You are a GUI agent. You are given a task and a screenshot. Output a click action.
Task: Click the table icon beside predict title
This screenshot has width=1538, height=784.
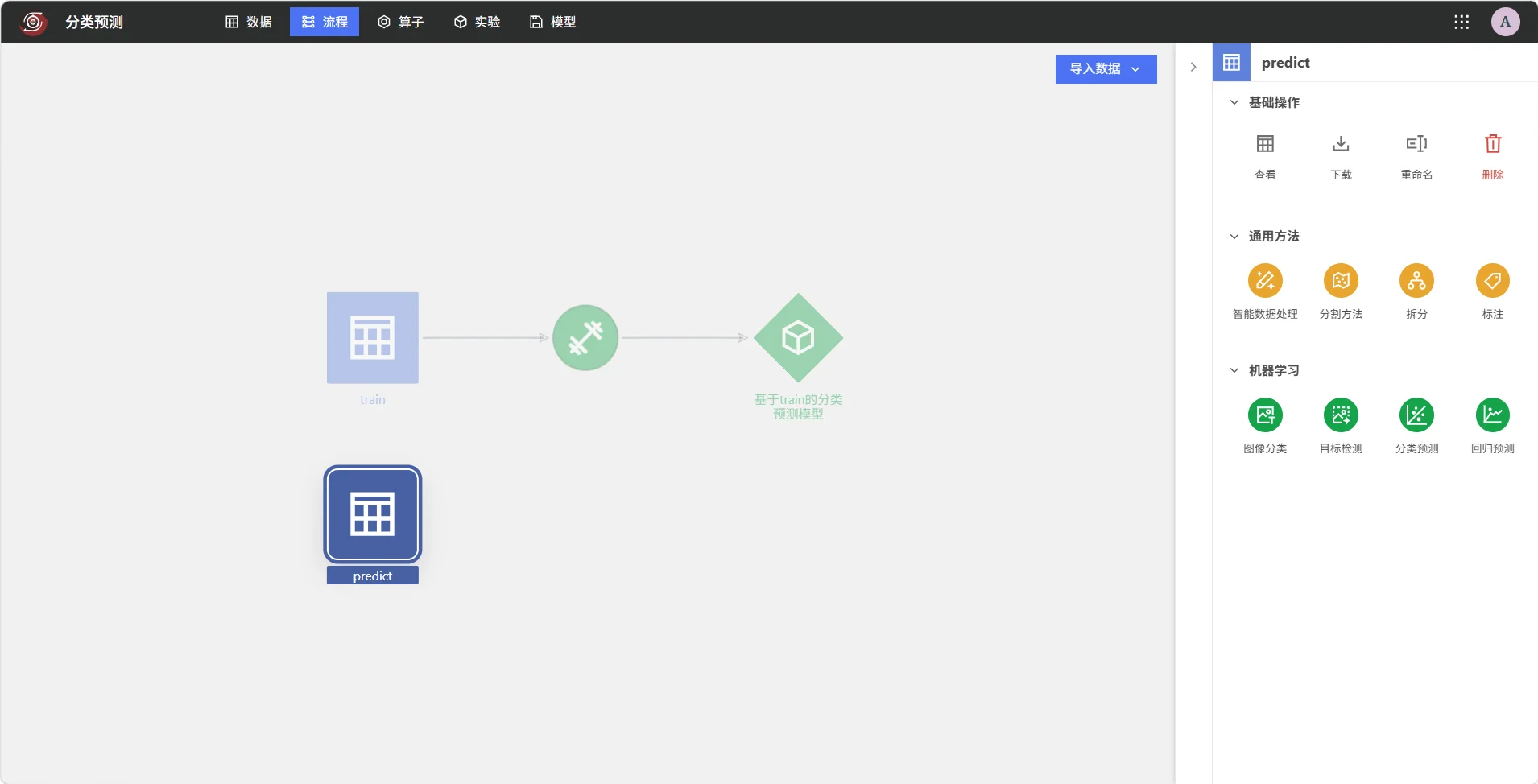pos(1231,63)
